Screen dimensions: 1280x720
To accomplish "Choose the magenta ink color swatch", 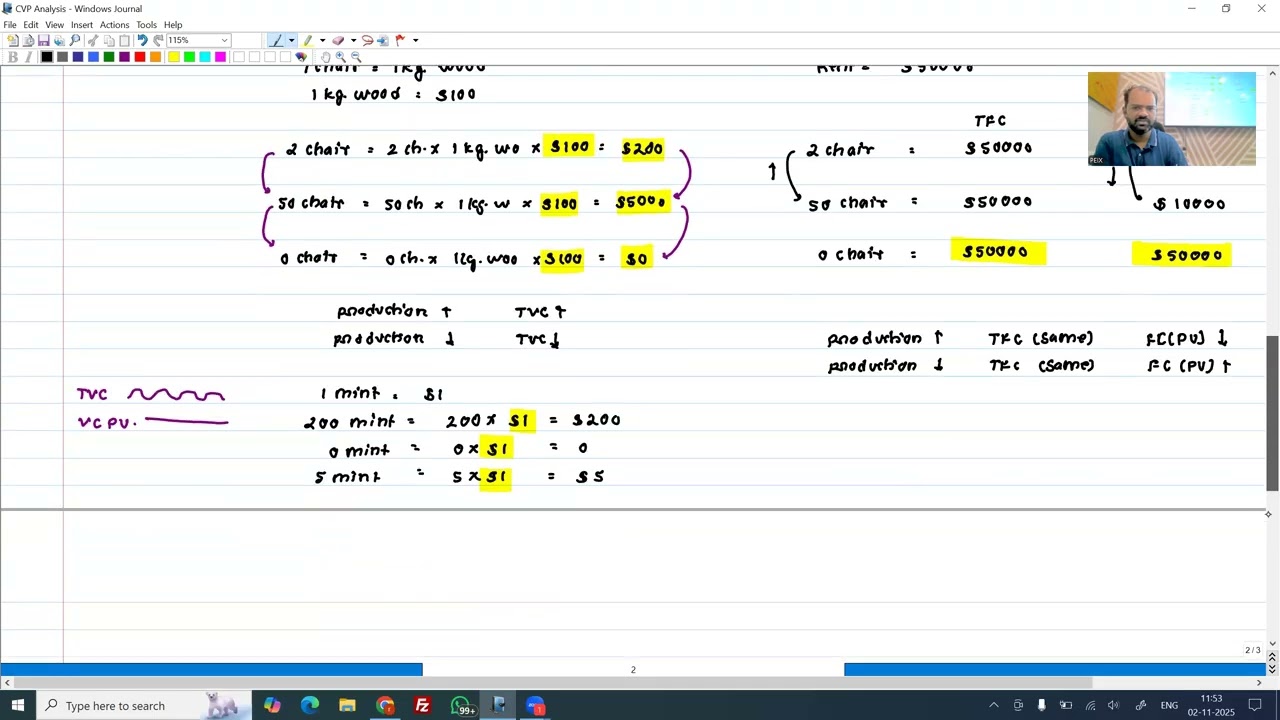I will [x=220, y=57].
